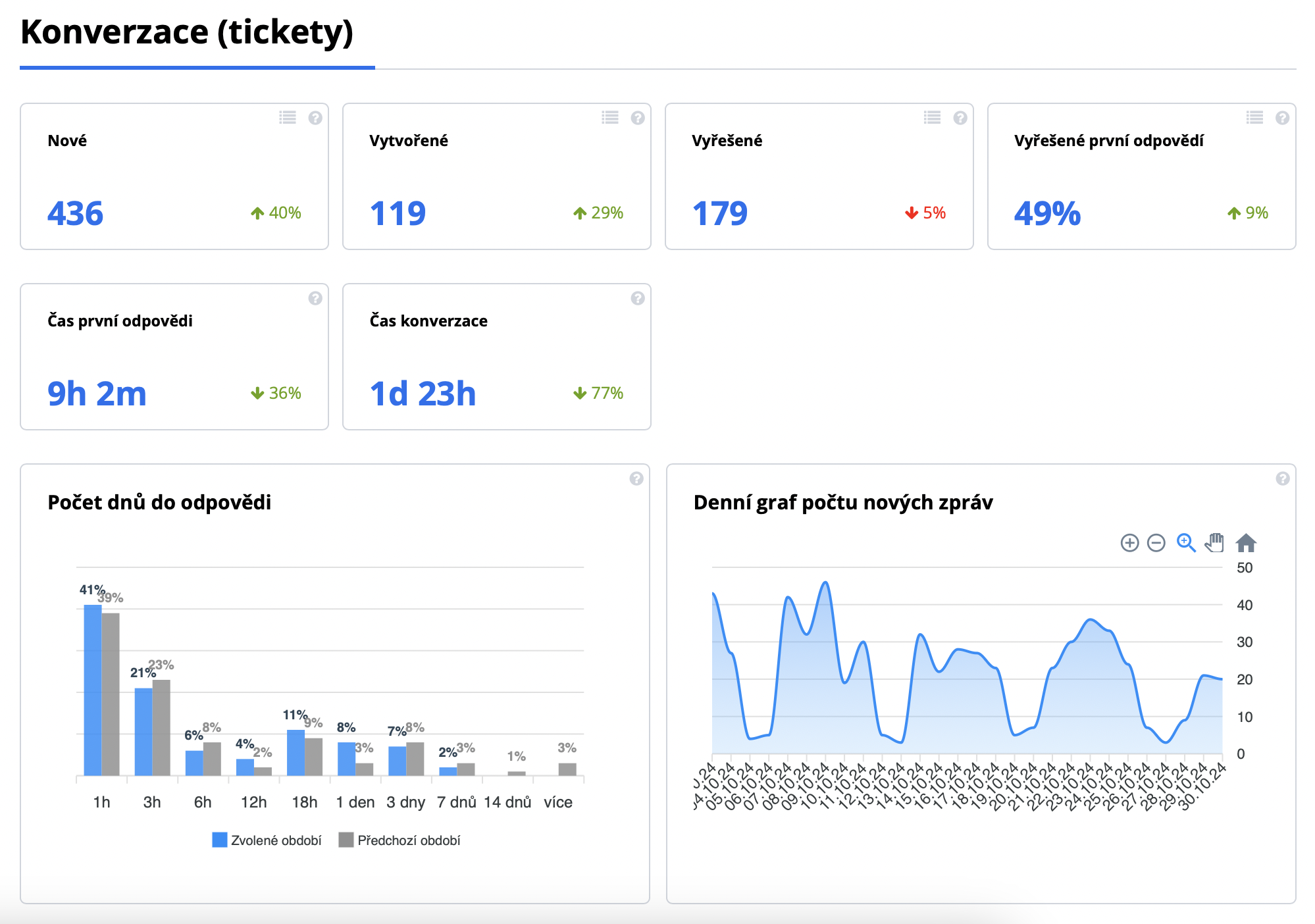Click help icon on Denní graf panel

(1283, 478)
